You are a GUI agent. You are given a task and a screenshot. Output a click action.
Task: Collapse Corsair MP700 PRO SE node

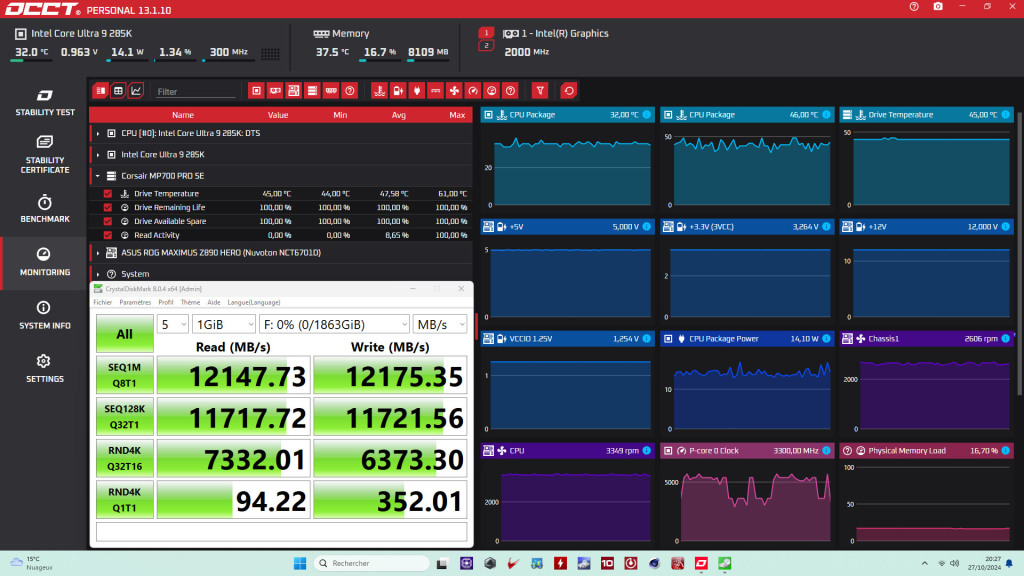pyautogui.click(x=98, y=176)
